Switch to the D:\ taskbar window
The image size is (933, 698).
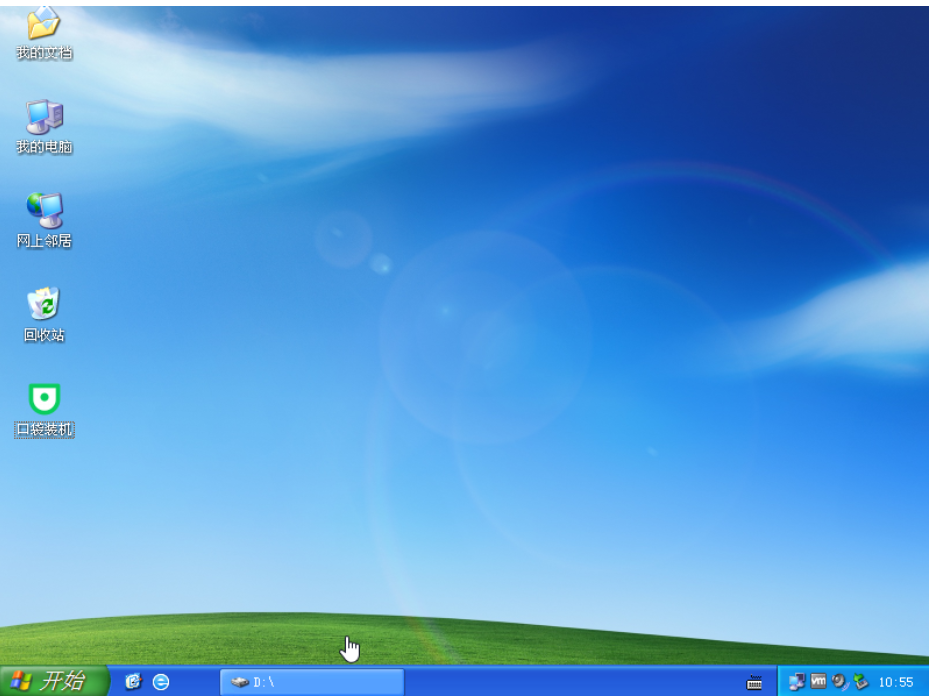[x=311, y=682]
